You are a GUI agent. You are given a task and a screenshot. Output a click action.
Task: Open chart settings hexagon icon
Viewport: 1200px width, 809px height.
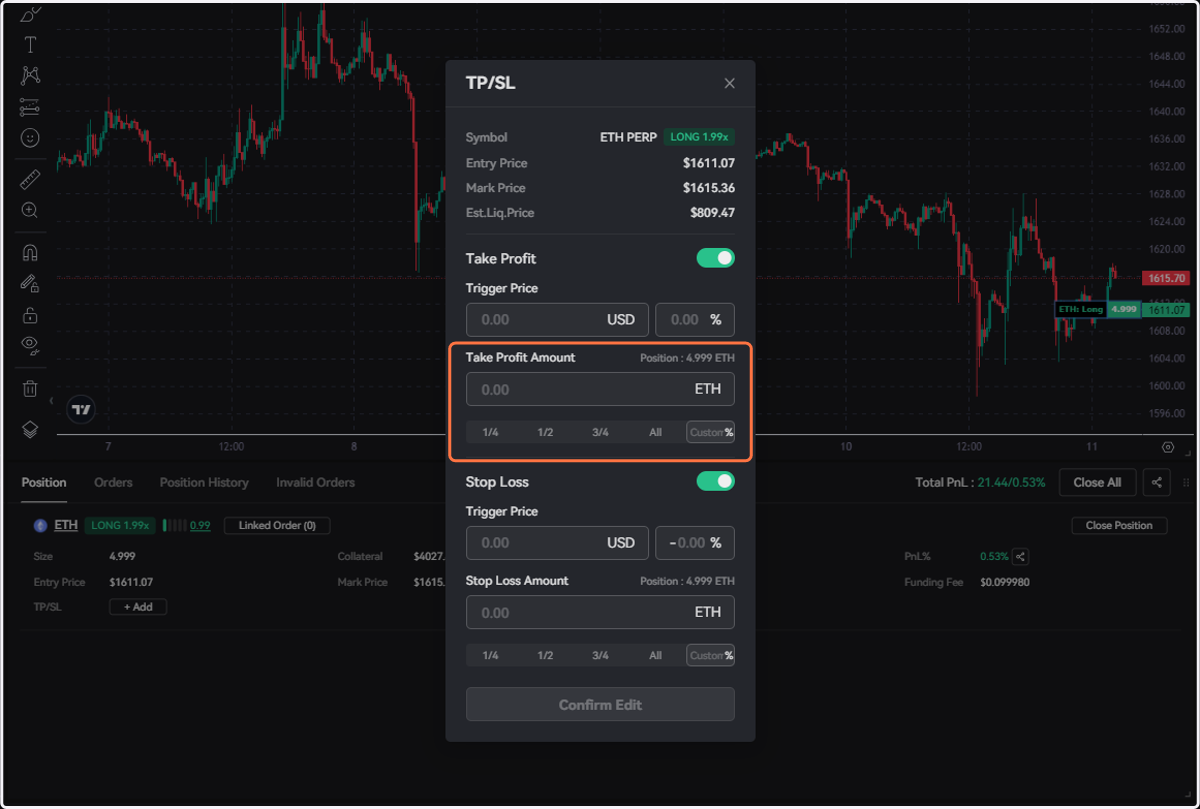(1168, 447)
